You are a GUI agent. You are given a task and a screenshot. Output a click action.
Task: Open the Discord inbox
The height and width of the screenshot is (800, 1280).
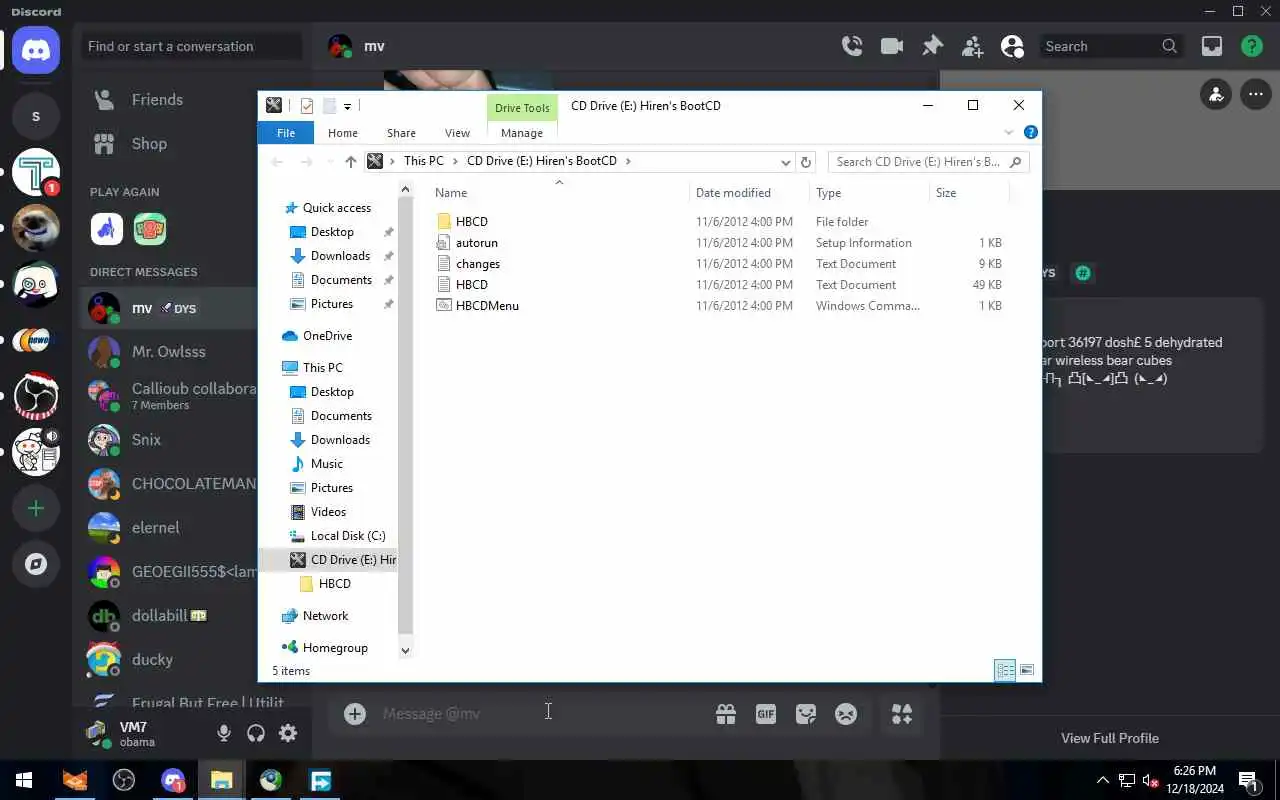click(x=1212, y=46)
